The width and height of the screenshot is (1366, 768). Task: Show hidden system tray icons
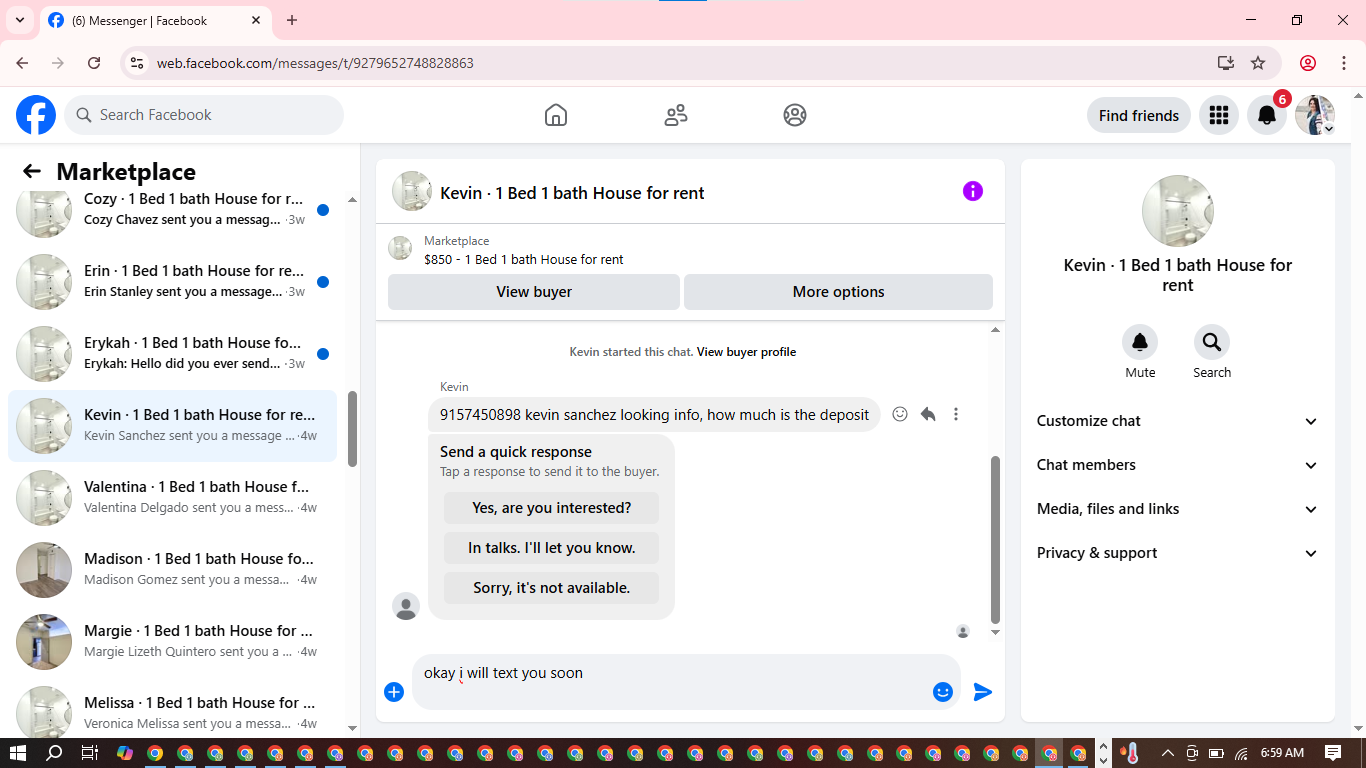[x=1167, y=753]
